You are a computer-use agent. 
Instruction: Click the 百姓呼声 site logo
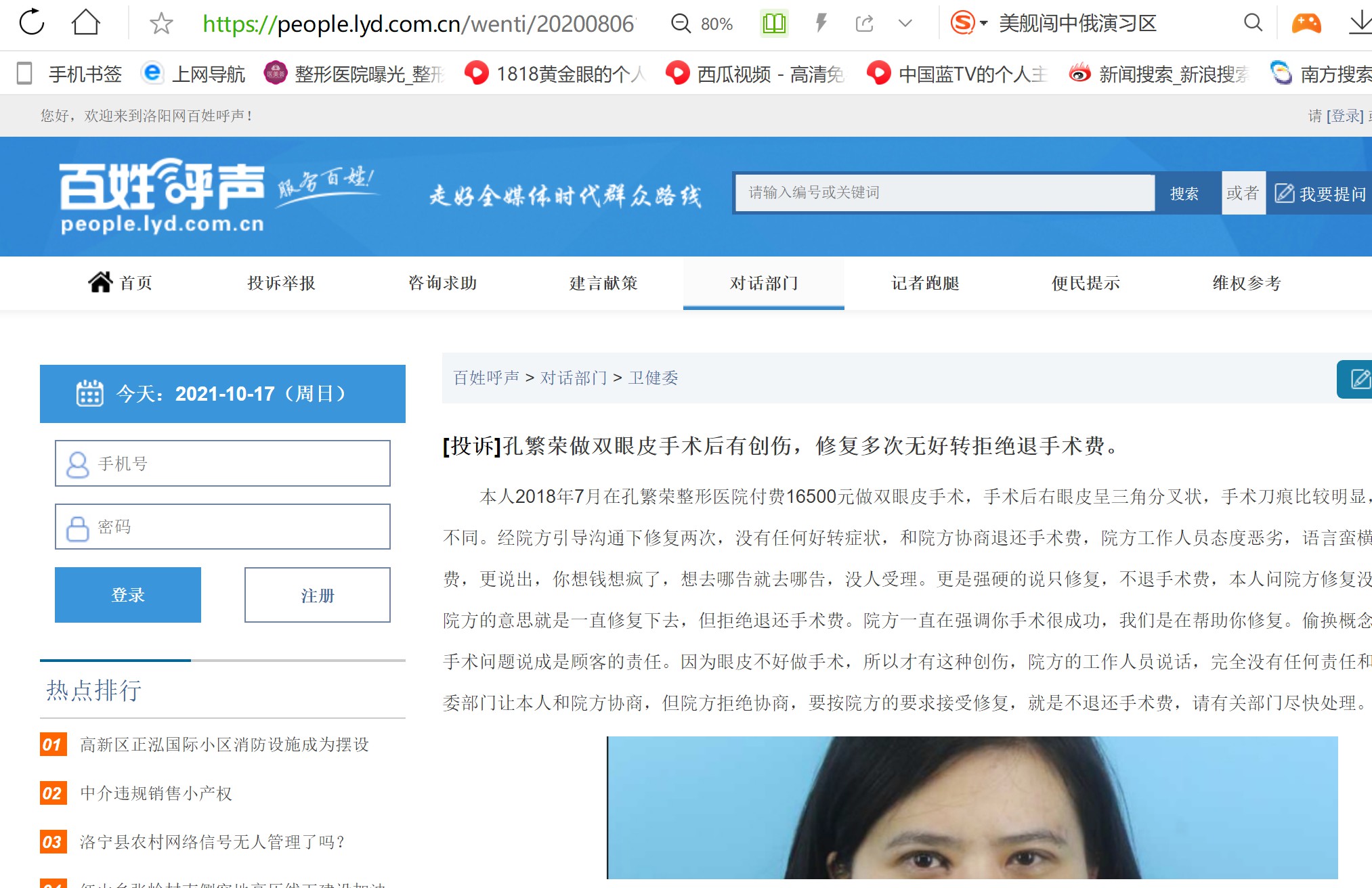163,196
